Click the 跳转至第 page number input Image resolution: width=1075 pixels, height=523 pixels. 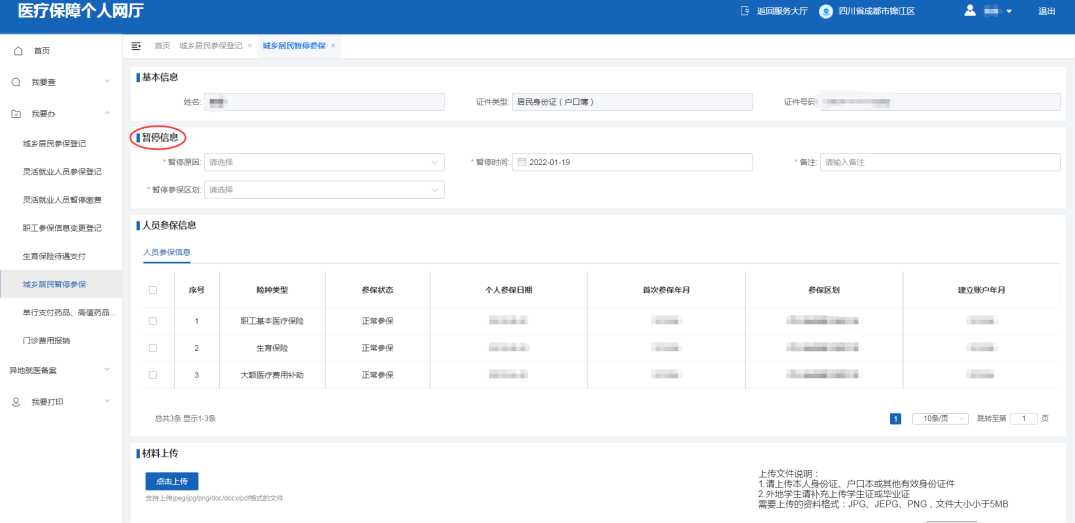coord(1024,419)
